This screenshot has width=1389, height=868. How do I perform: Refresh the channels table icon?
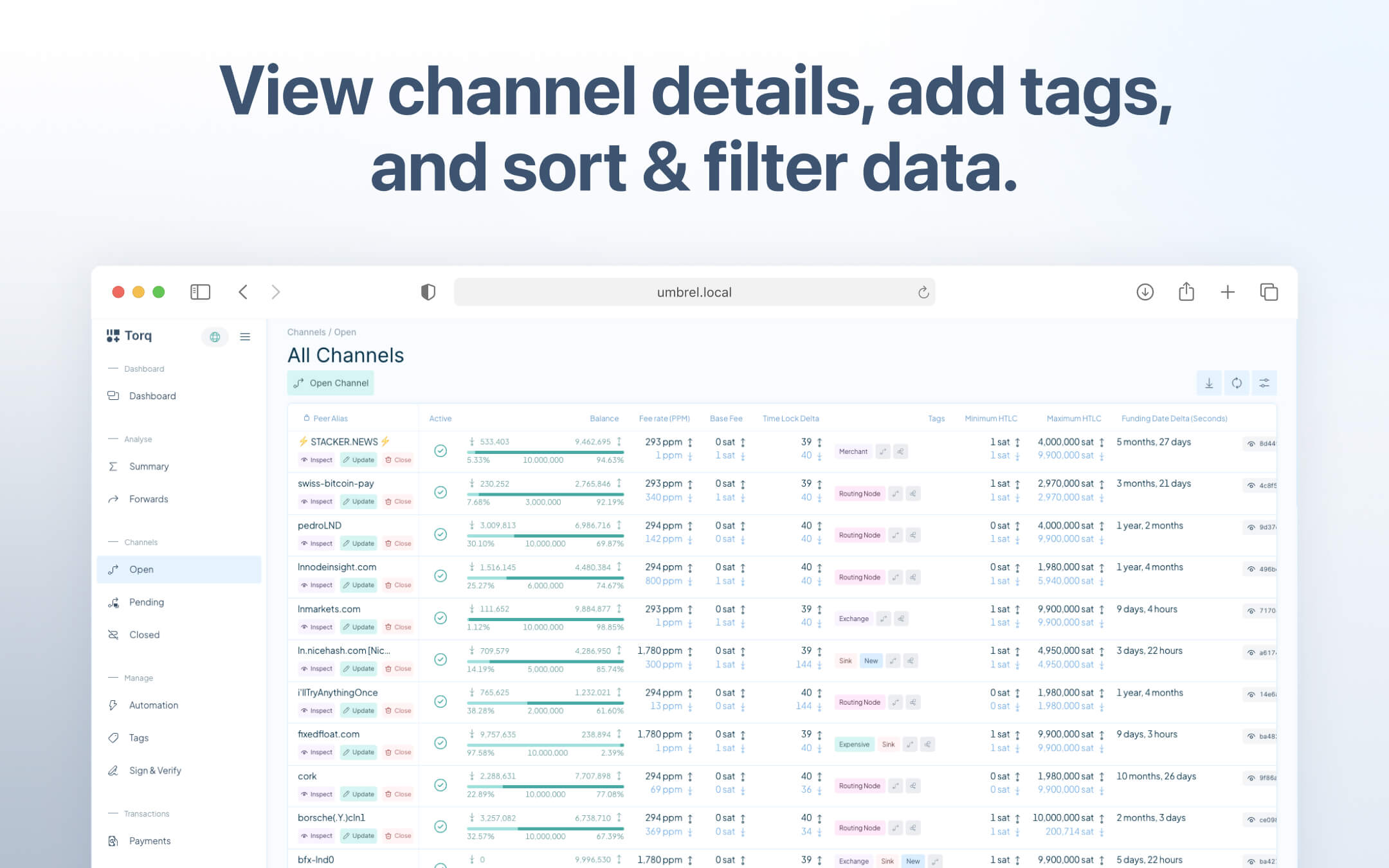[x=1237, y=383]
